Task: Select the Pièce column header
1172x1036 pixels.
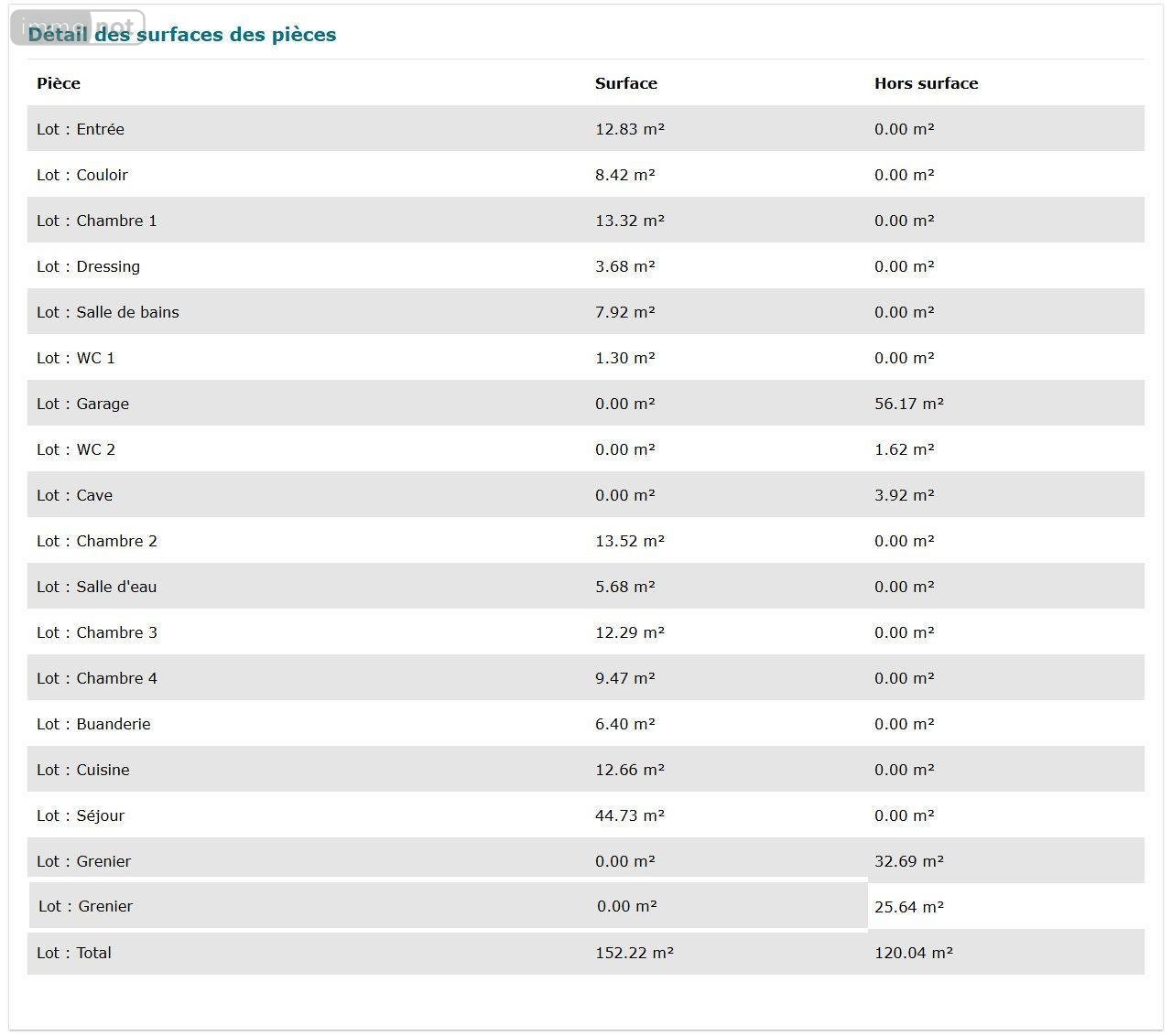Action: pos(59,83)
